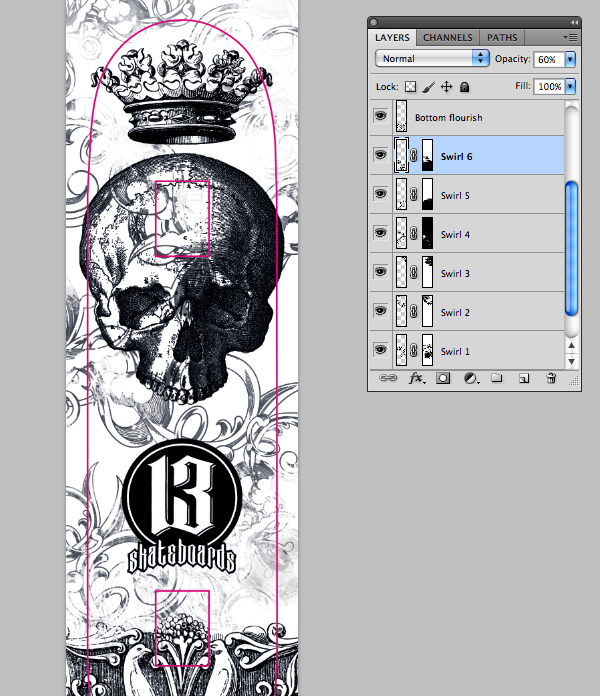Create a new group folder icon
Screen dimensions: 600x696
click(497, 378)
